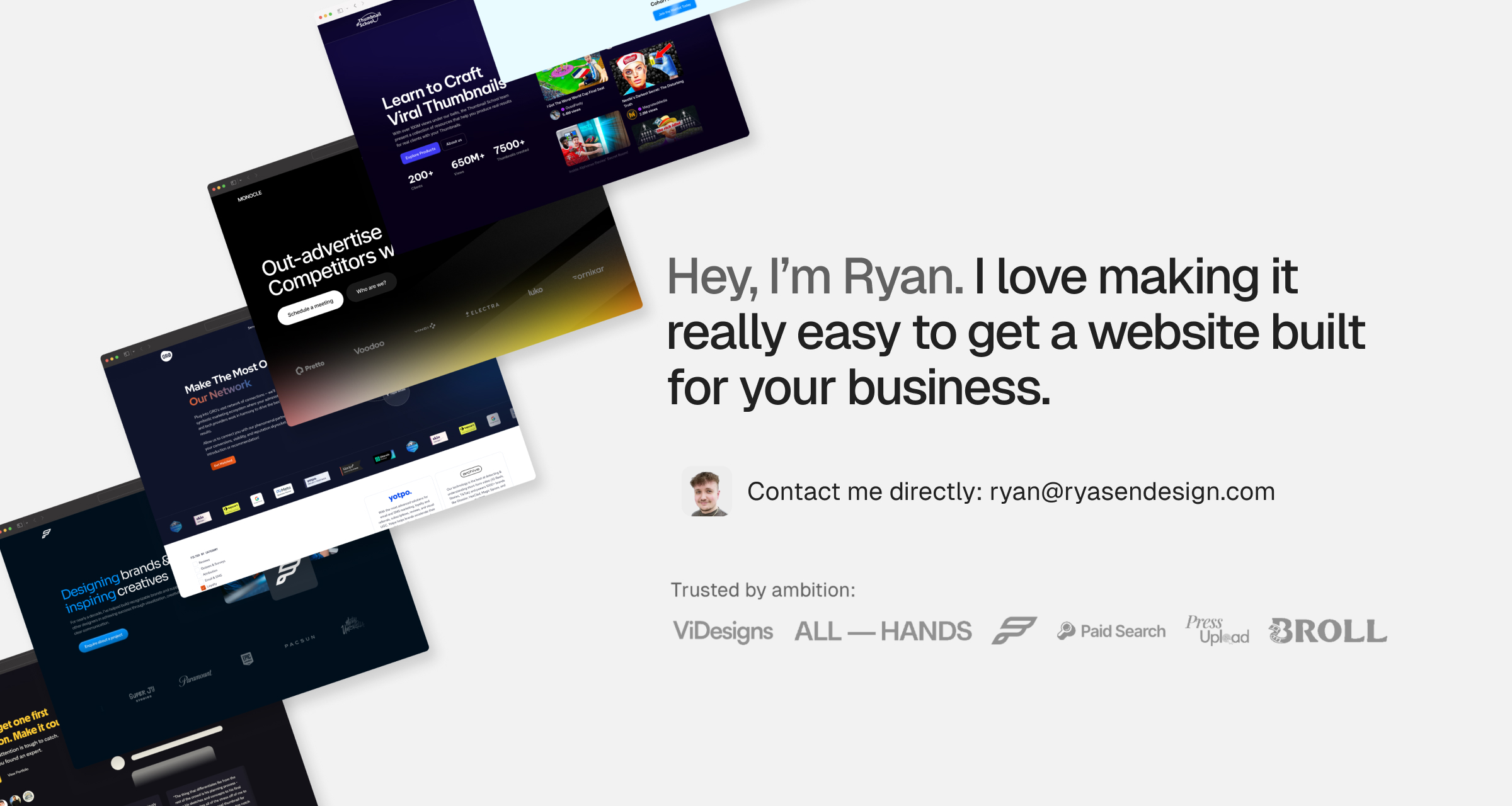Click the "650M+" views stat
The image size is (1512, 806).
[x=467, y=162]
